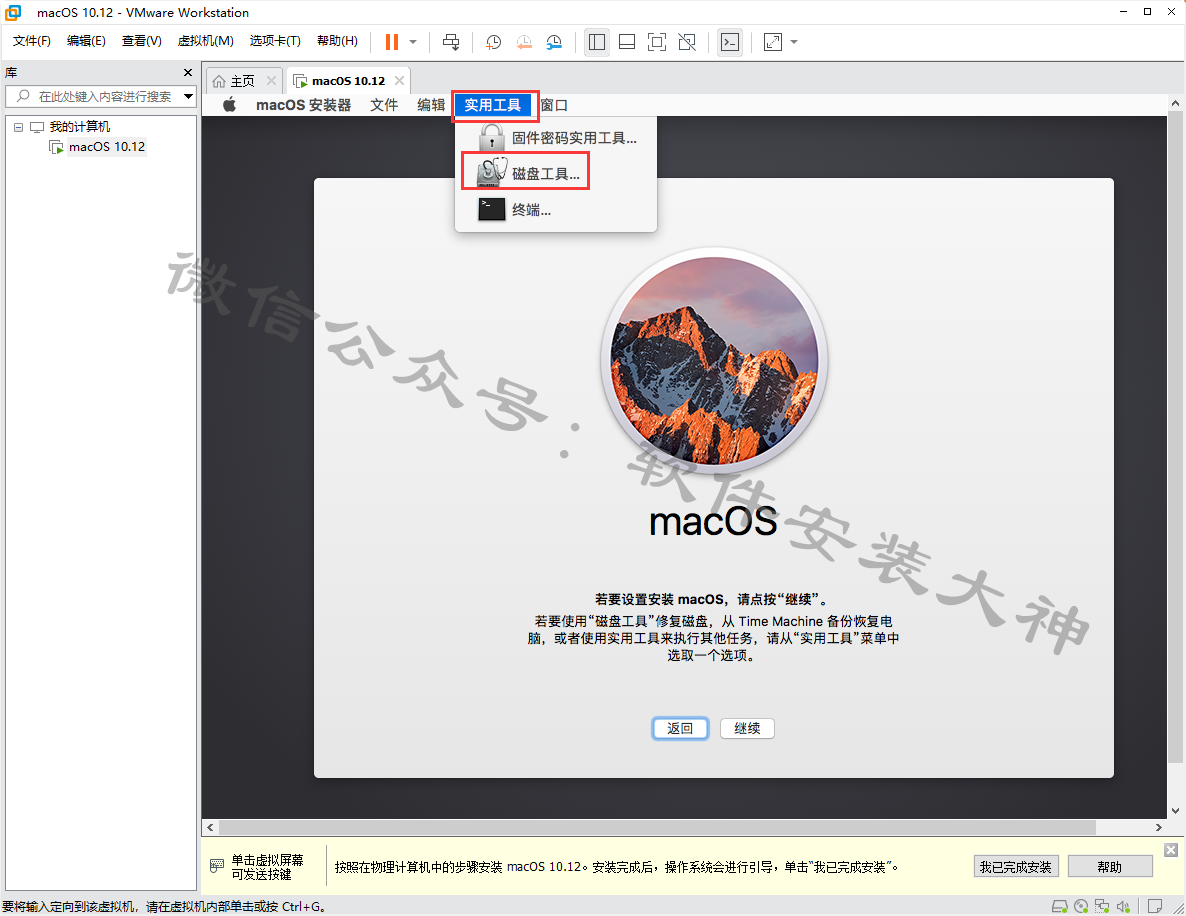Viewport: 1186px width, 916px height.
Task: Open the 文件(F) menu in VMware
Action: tap(32, 41)
